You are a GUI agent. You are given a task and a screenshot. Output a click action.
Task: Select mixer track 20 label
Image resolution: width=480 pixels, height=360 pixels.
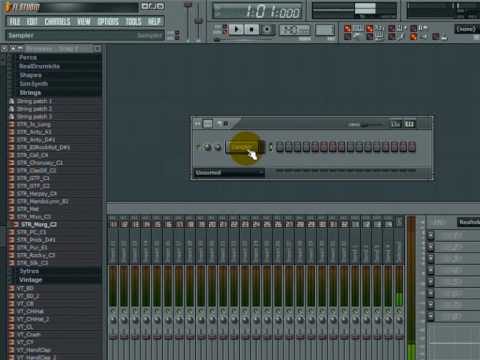(x=212, y=224)
